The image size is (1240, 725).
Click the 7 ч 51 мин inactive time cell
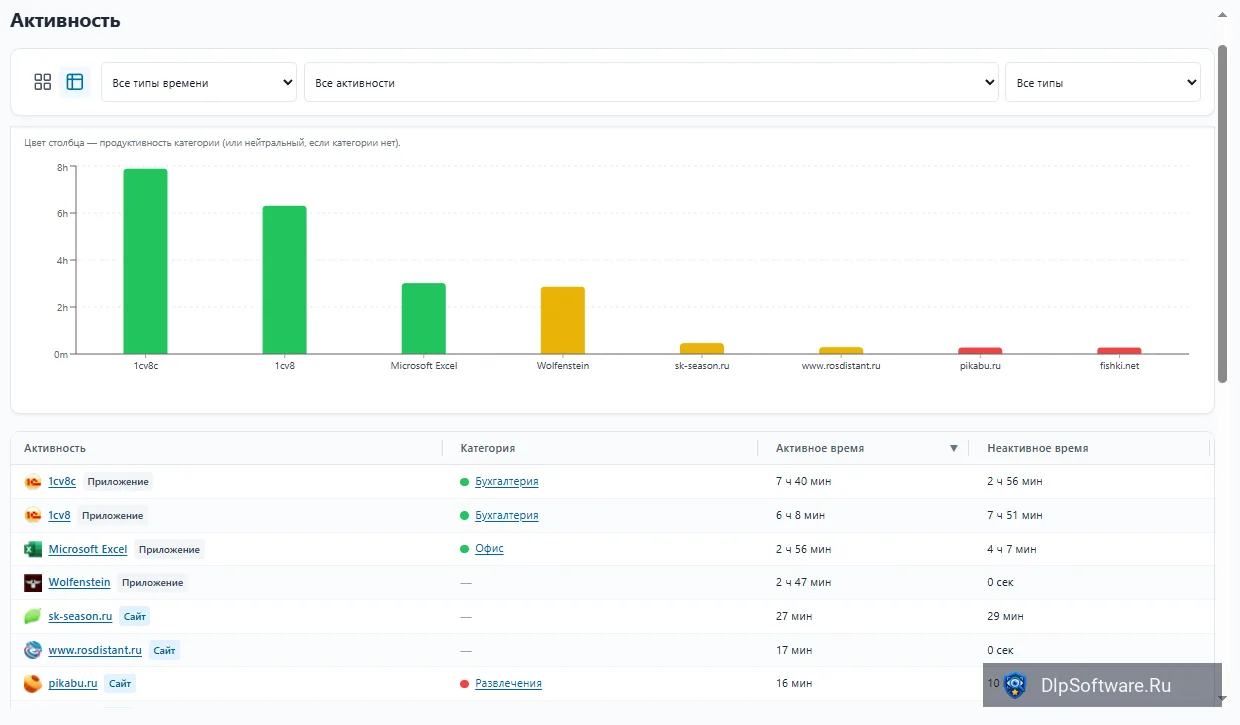tap(1015, 516)
